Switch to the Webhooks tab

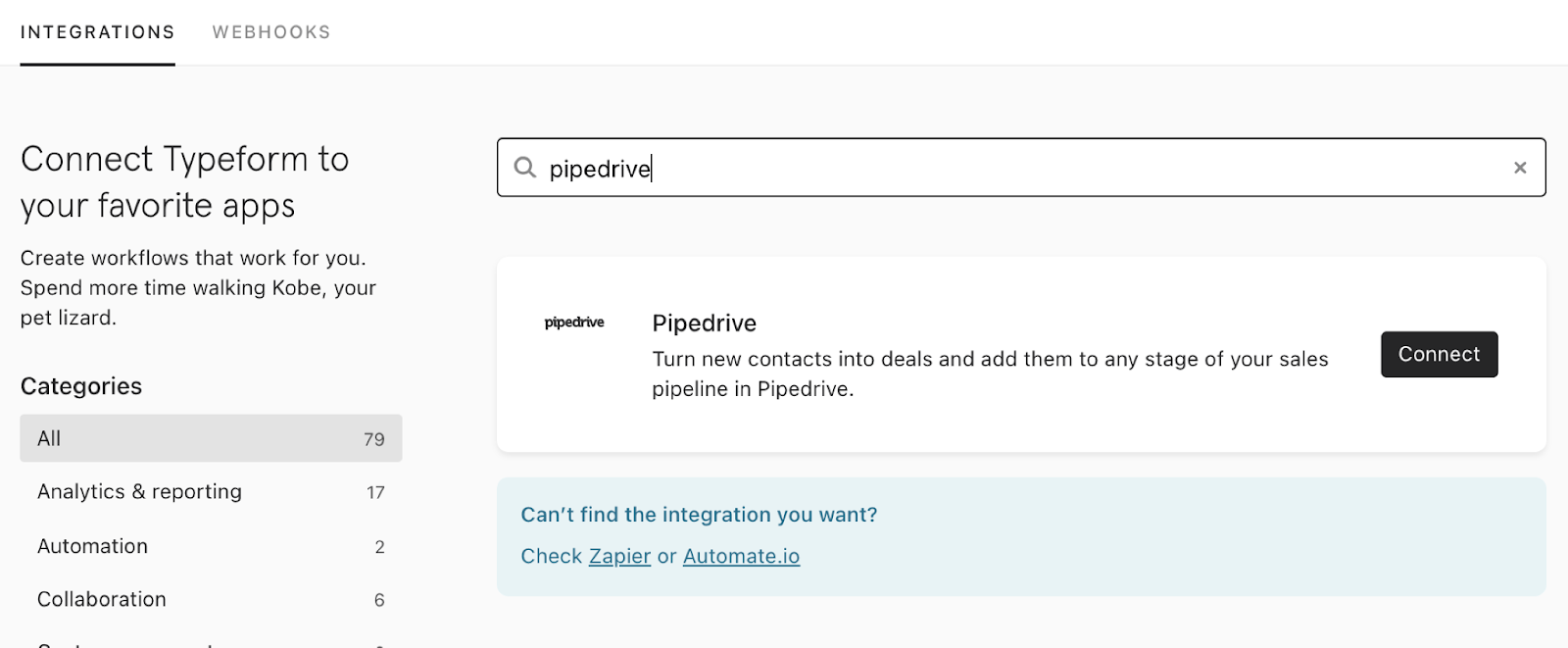(x=271, y=32)
